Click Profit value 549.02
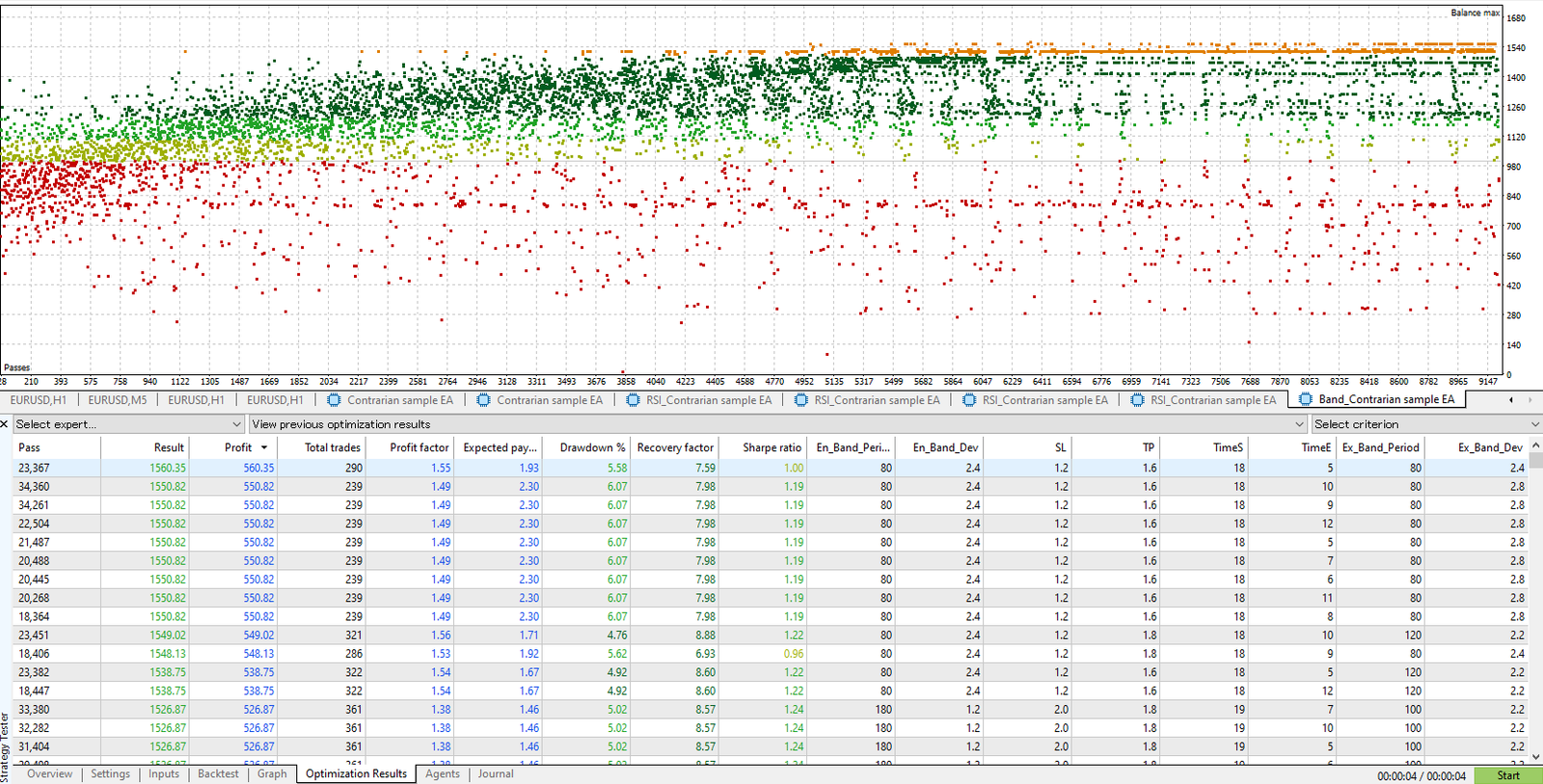1543x784 pixels. 258,635
